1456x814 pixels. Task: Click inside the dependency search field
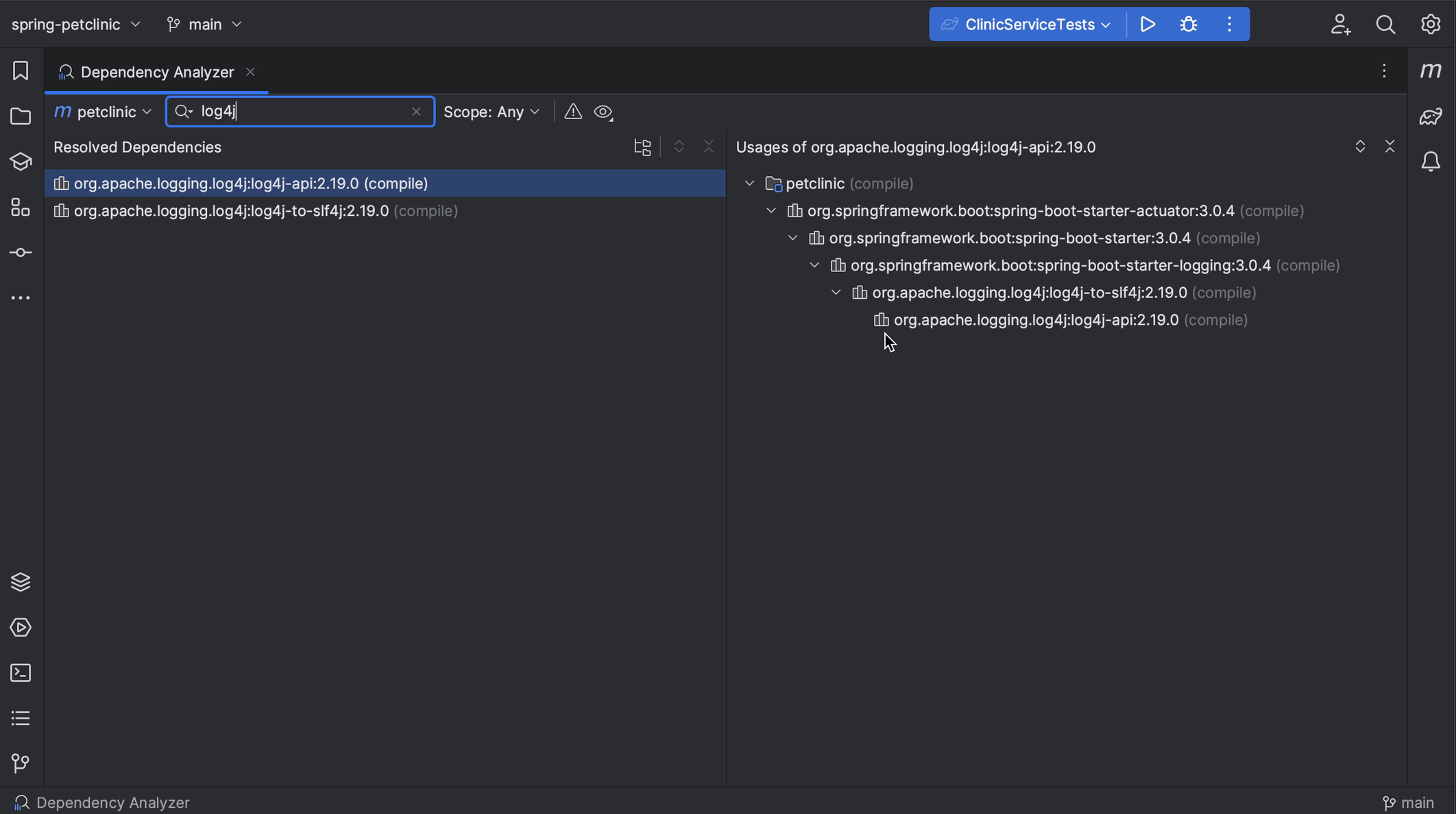click(x=295, y=111)
